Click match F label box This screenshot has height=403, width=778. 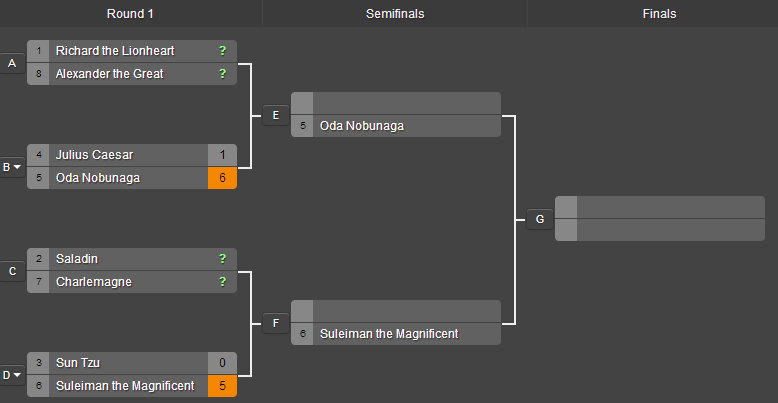pos(275,323)
